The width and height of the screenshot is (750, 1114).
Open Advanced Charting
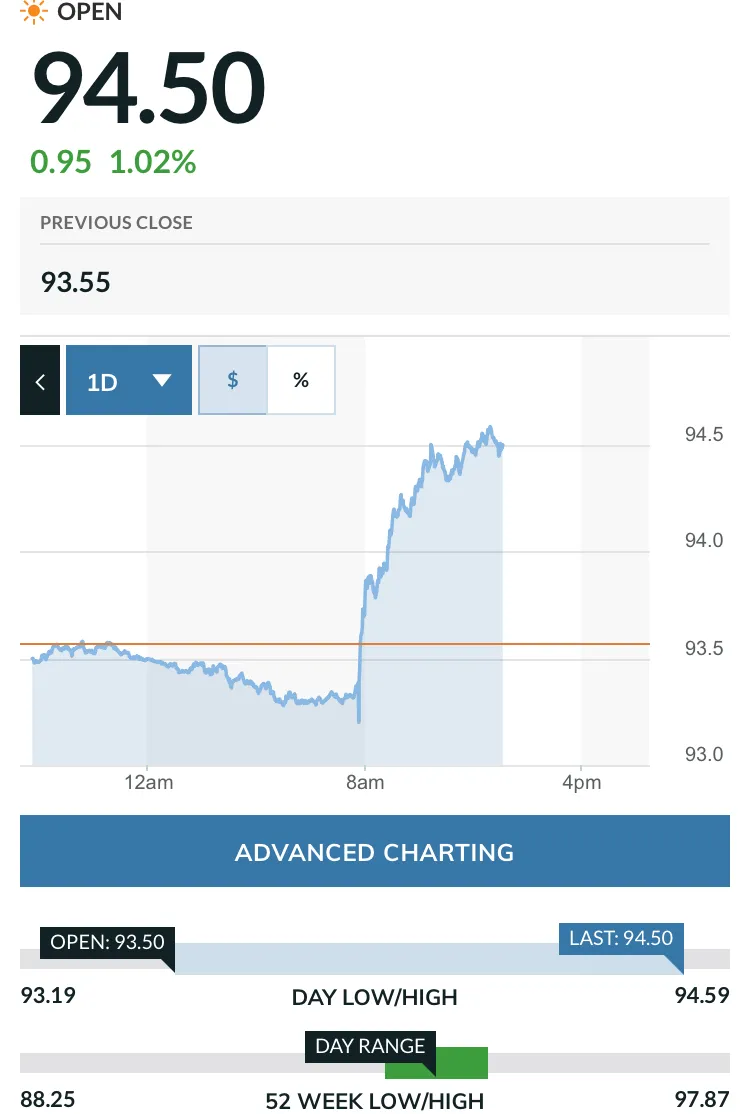click(x=375, y=851)
